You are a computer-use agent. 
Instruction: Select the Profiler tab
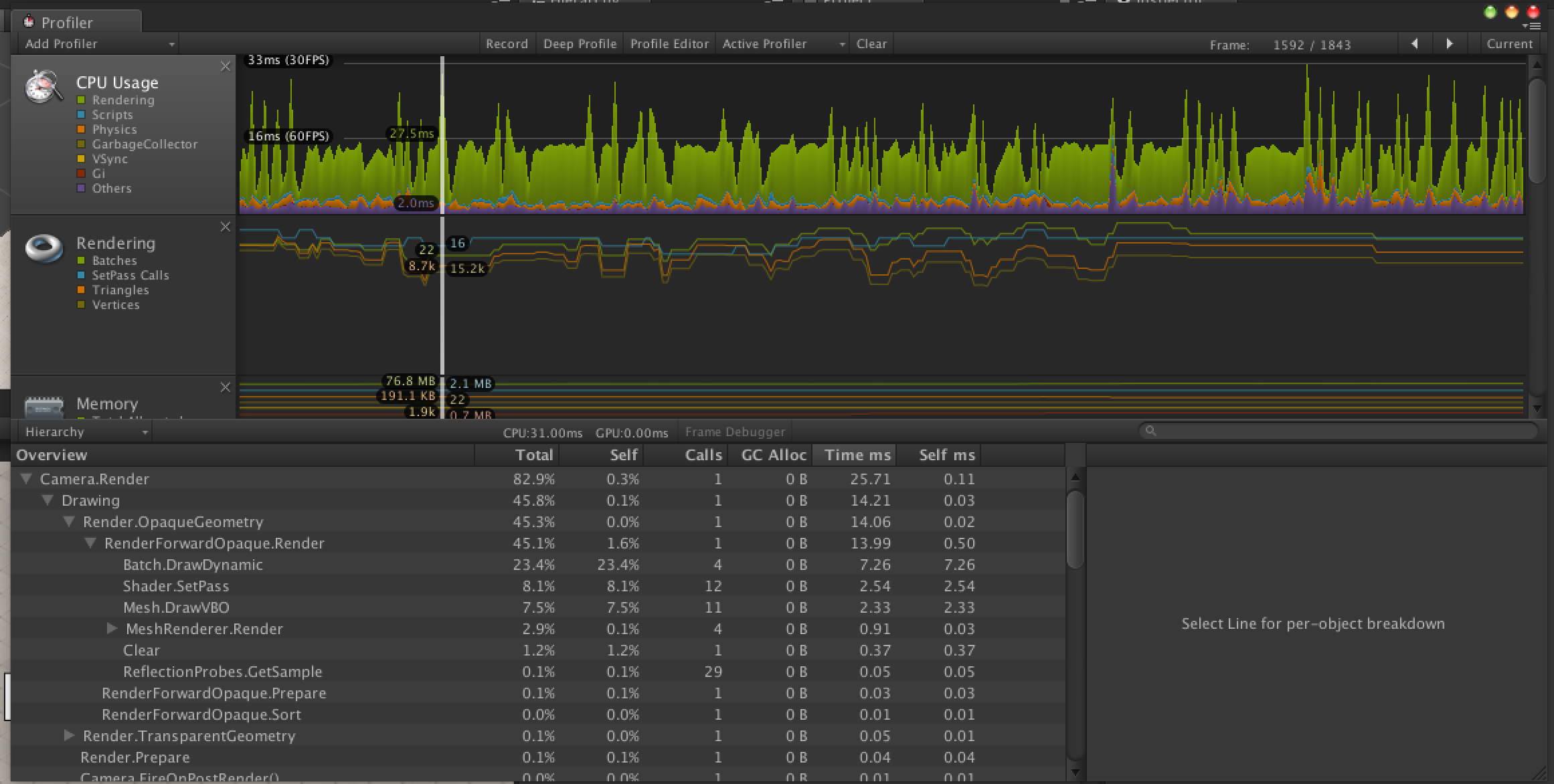[76, 22]
